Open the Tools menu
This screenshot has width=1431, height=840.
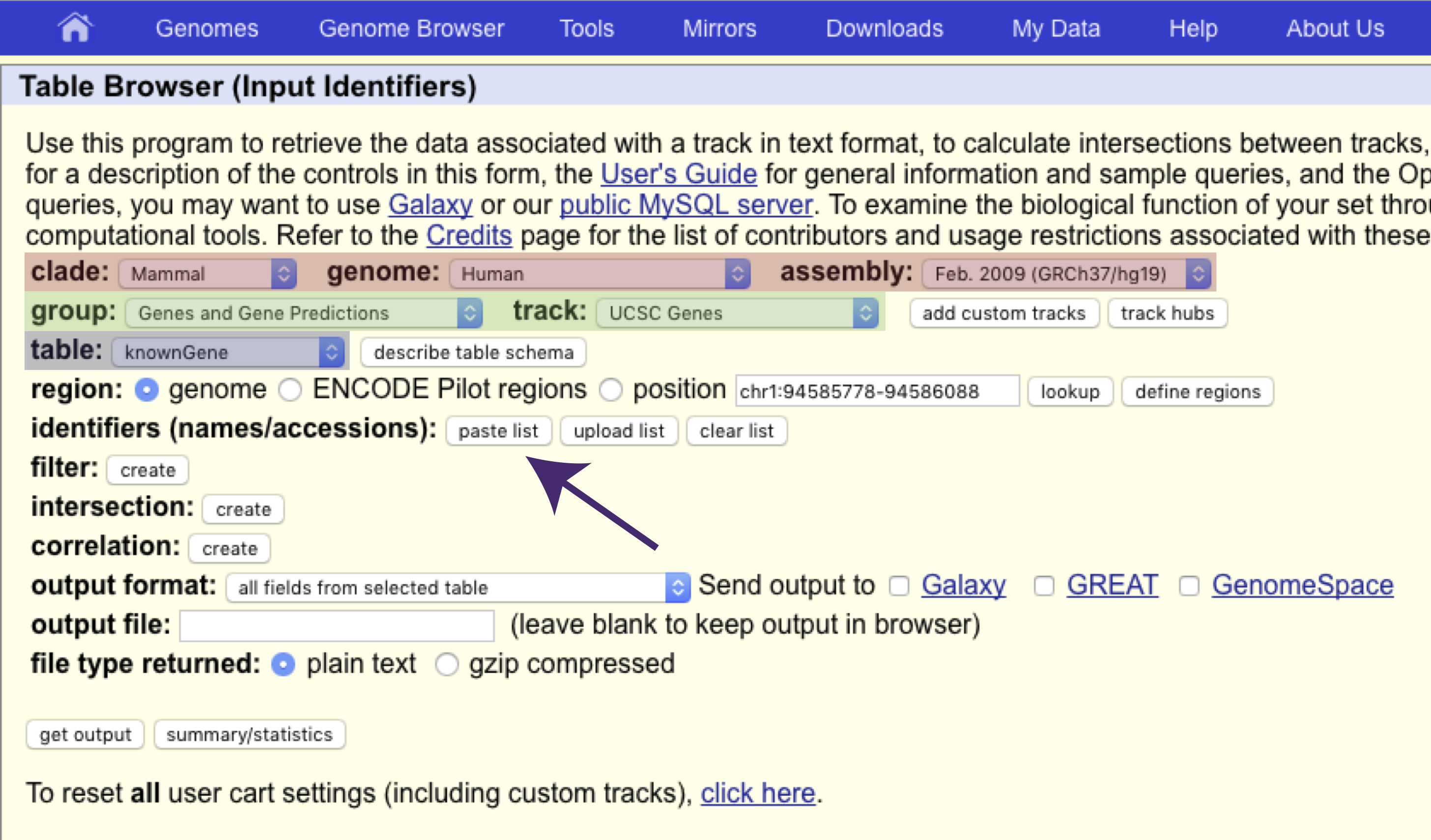pos(587,28)
